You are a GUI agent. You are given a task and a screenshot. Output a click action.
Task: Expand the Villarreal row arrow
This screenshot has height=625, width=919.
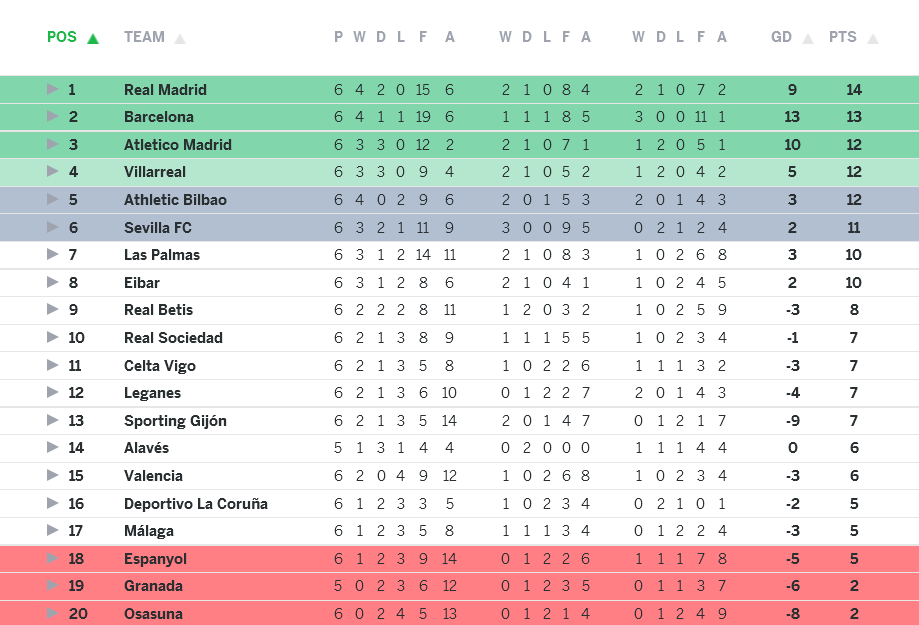[53, 172]
